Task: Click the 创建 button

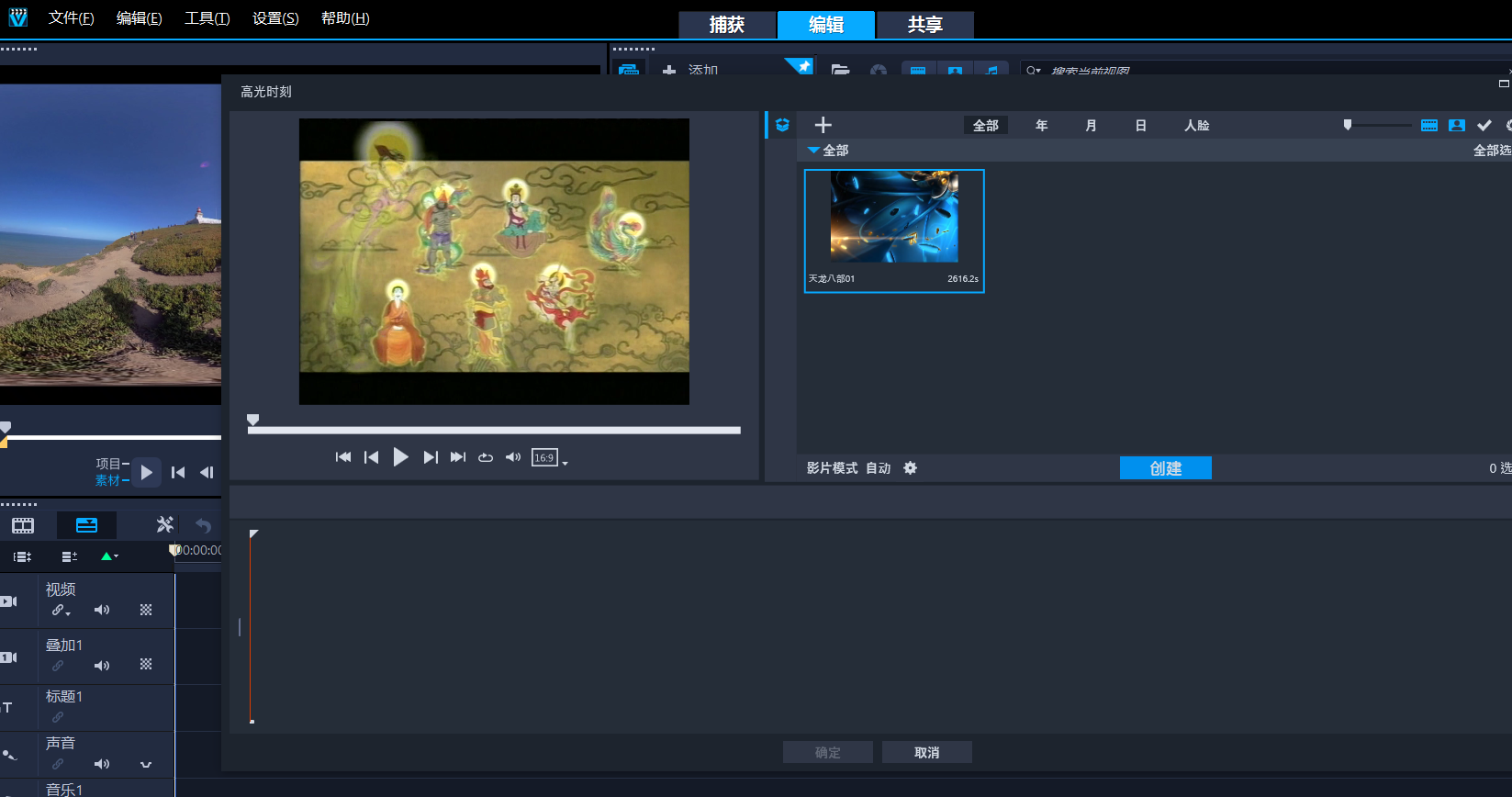Action: coord(1166,468)
